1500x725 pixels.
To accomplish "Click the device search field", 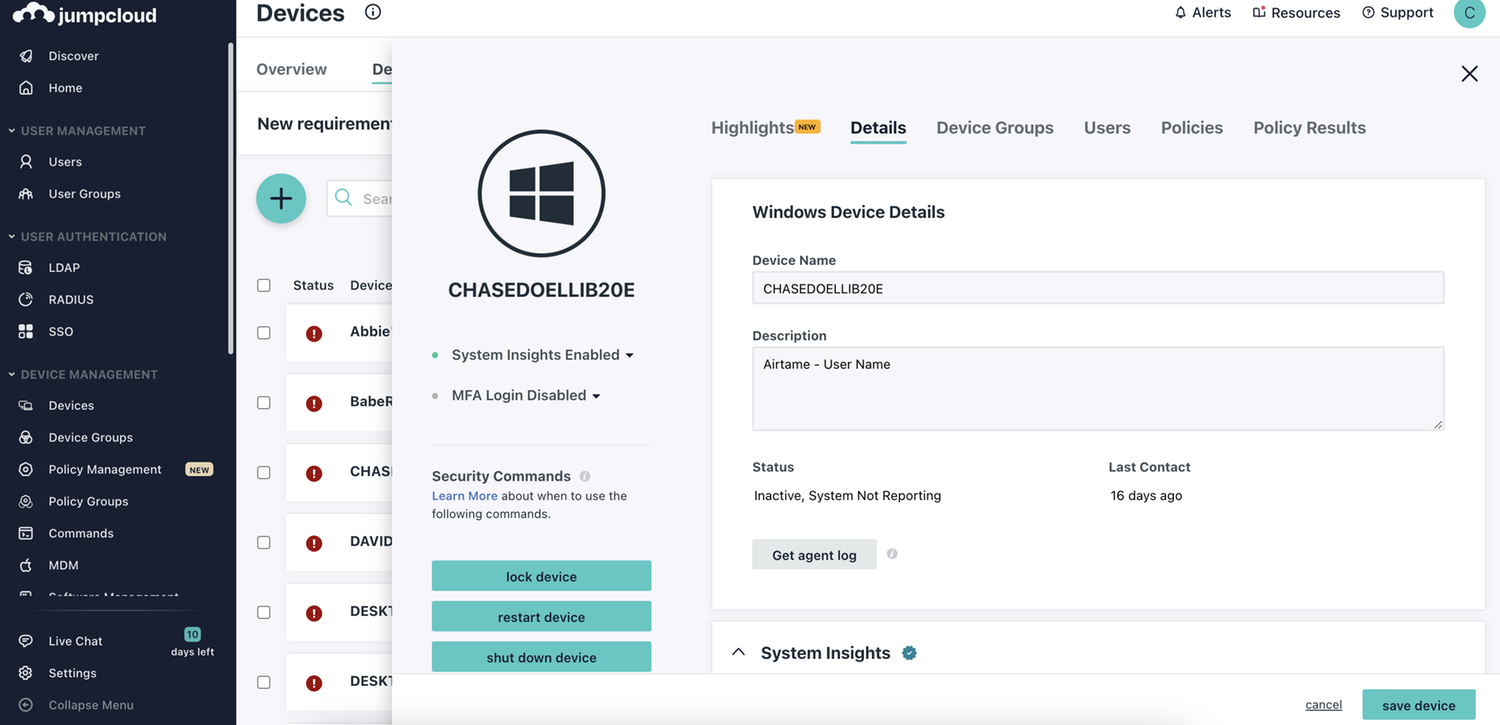I will click(x=362, y=199).
